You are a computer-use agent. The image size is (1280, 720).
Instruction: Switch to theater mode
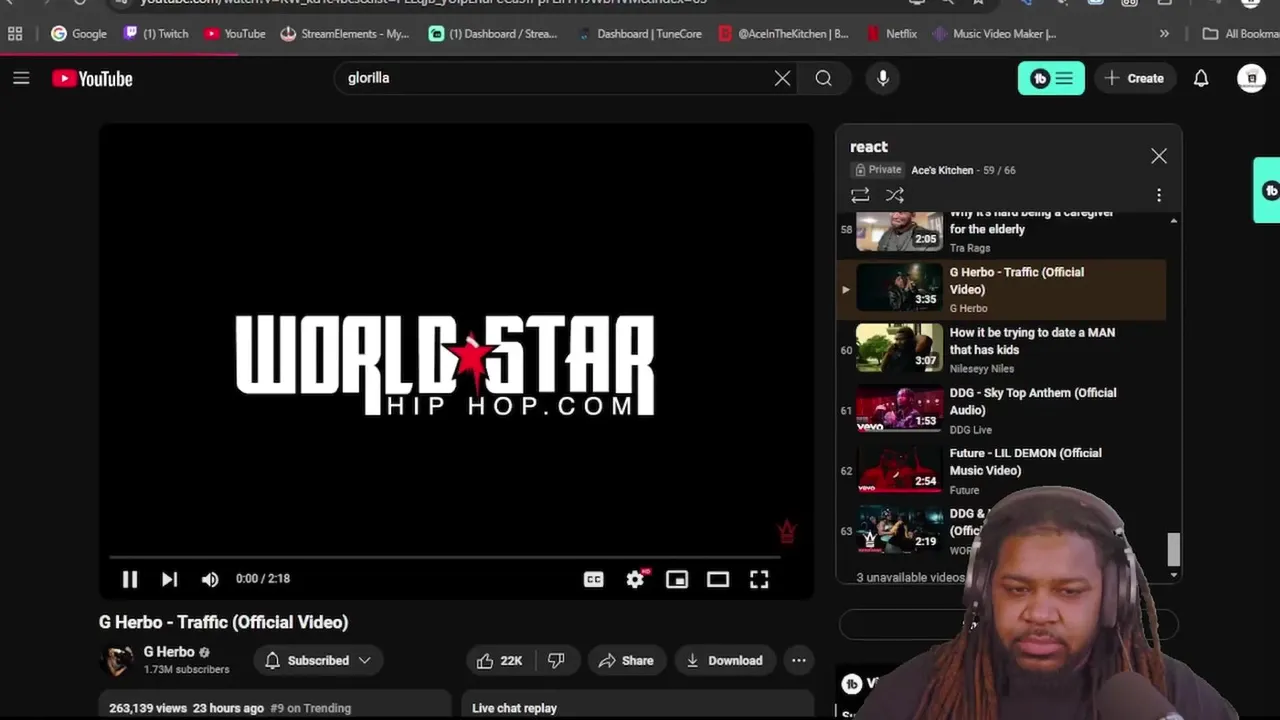click(718, 579)
